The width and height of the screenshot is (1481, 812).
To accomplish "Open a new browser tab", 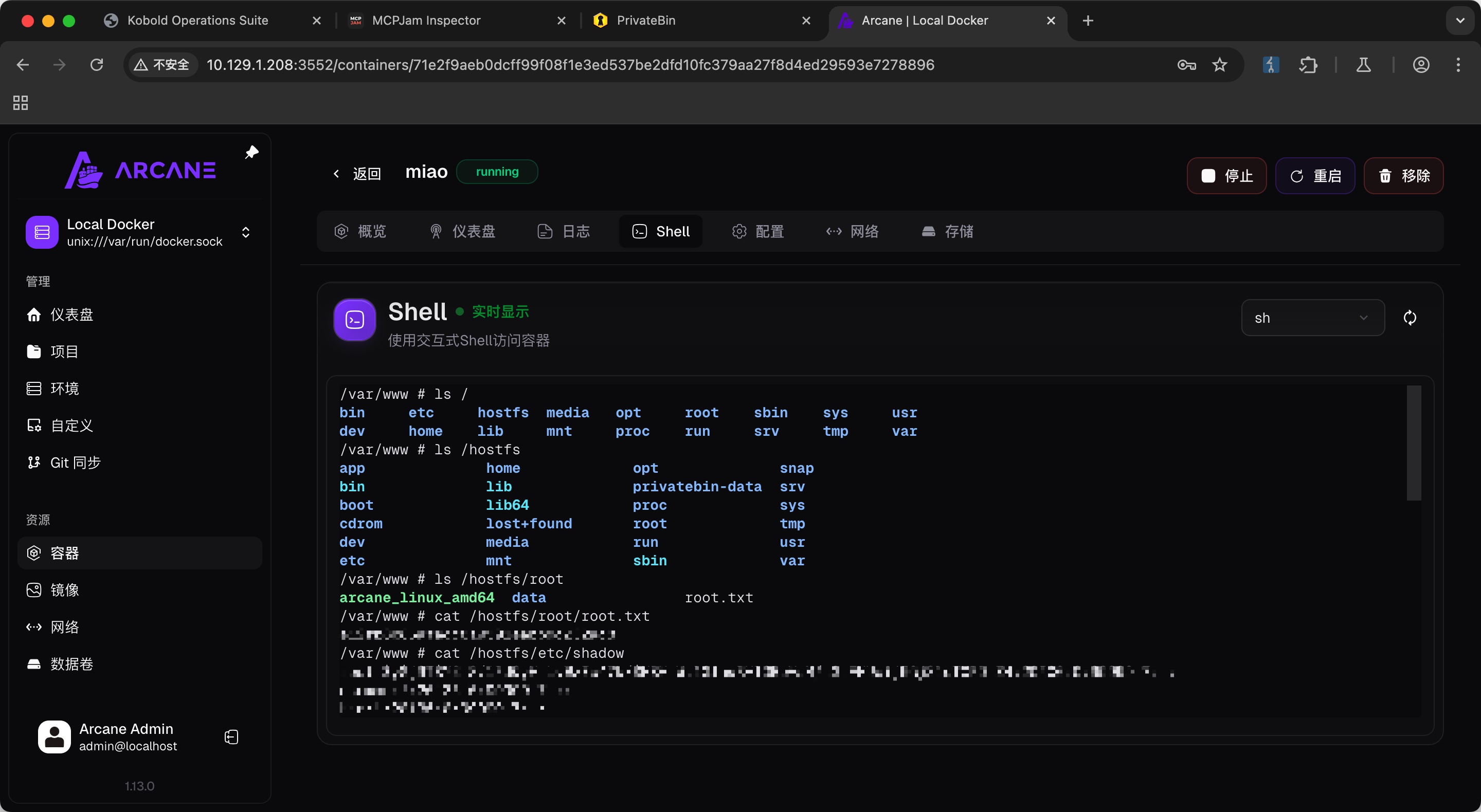I will tap(1088, 21).
